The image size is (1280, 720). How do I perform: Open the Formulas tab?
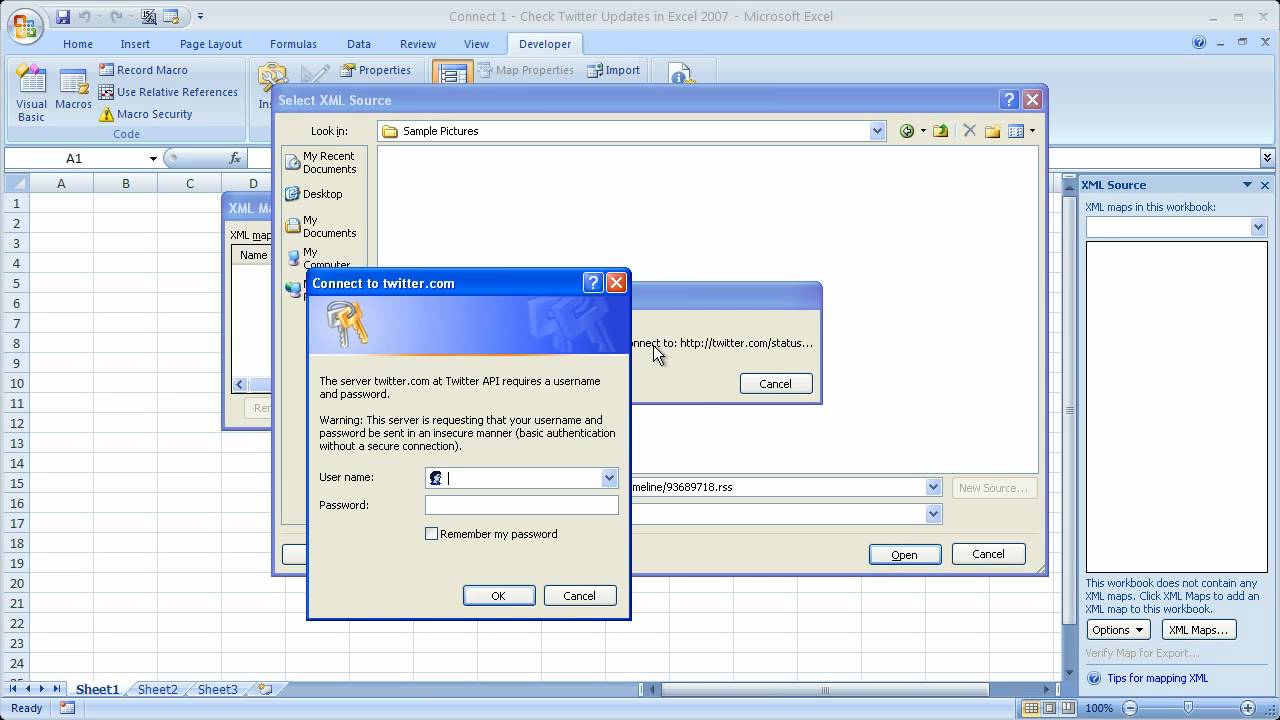pos(293,44)
